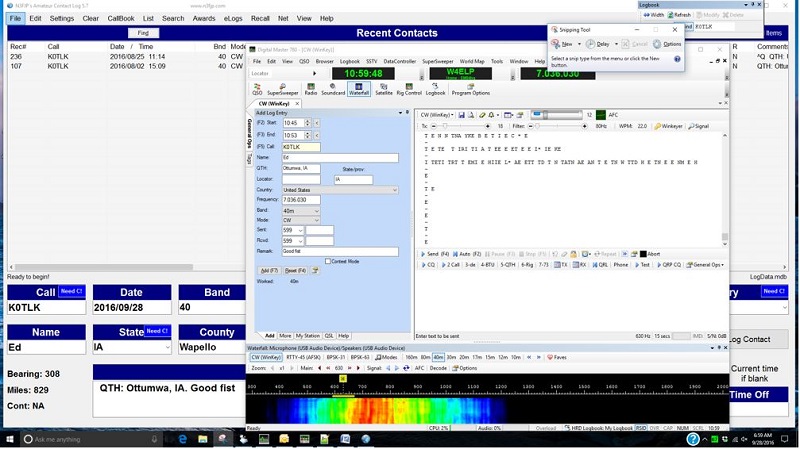
Task: Open Program Options in Digital Master
Action: point(470,89)
